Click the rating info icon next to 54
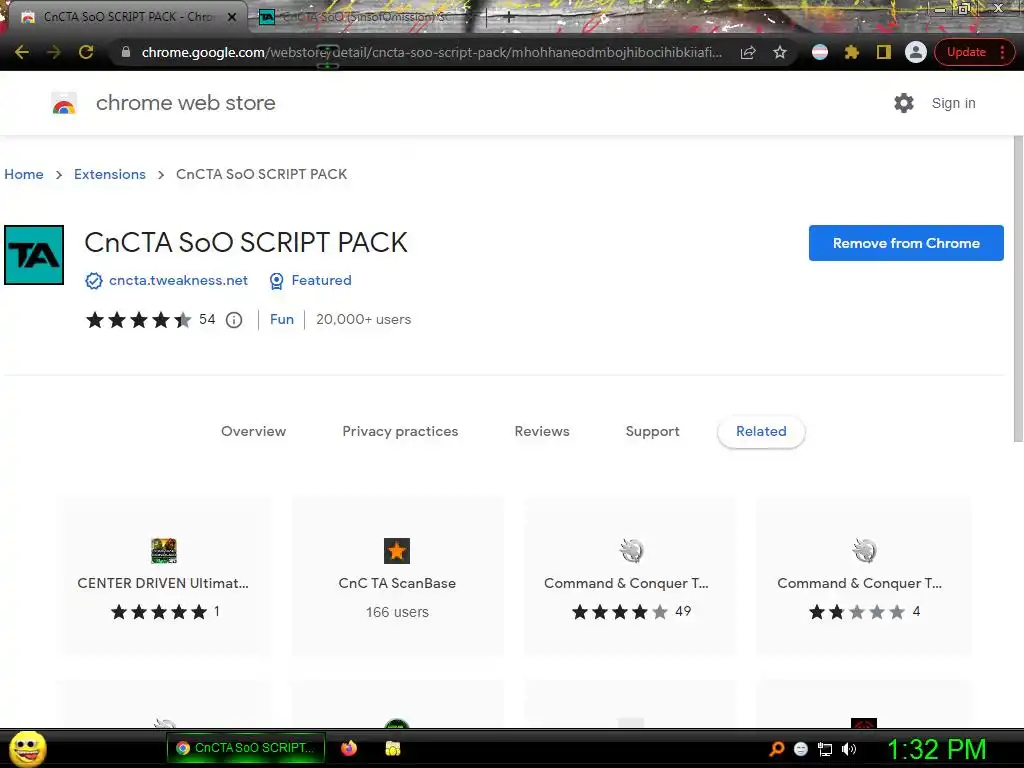The width and height of the screenshot is (1024, 768). 234,320
